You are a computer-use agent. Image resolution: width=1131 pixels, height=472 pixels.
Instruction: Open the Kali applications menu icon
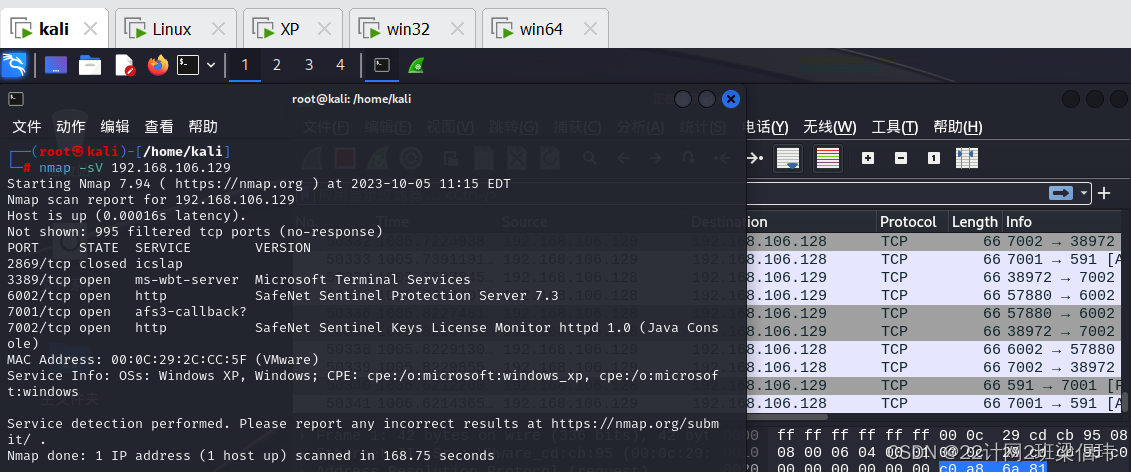point(14,66)
